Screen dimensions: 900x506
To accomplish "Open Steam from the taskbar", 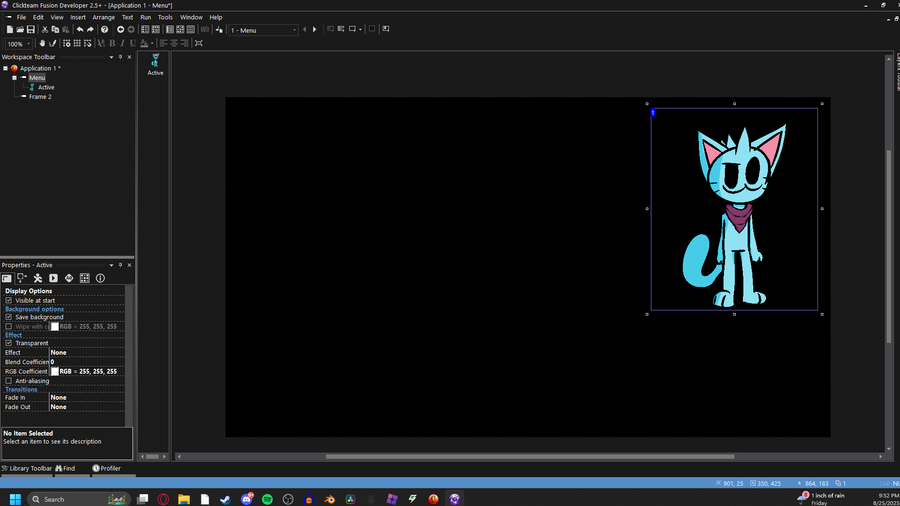I will pyautogui.click(x=226, y=499).
